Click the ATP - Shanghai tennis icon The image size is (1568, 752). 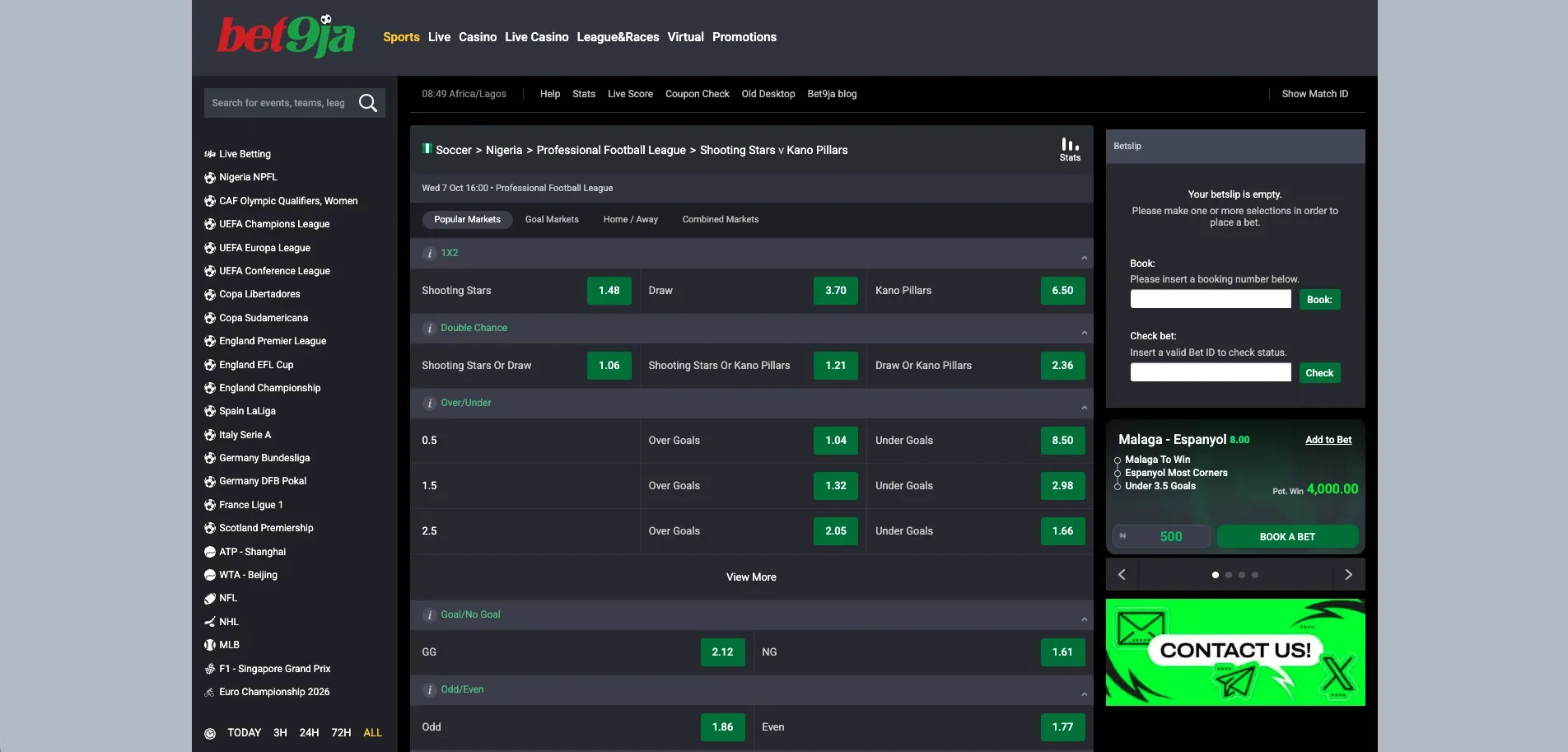tap(210, 552)
